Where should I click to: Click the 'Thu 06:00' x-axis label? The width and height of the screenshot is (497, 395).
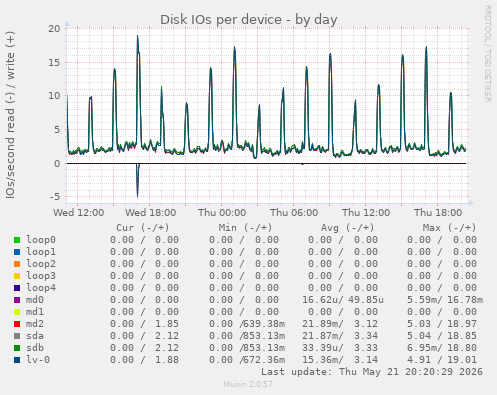point(294,213)
